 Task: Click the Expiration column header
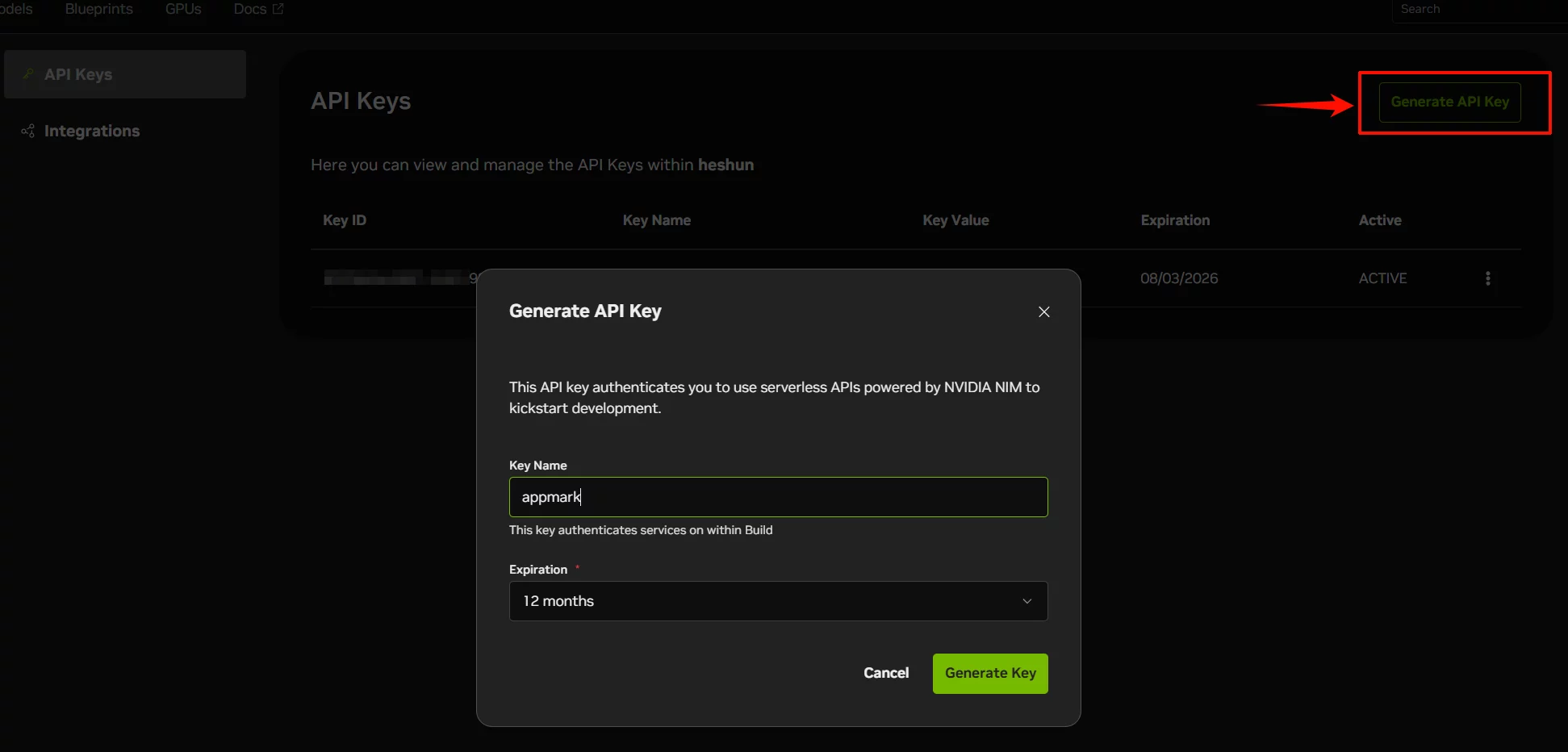tap(1174, 220)
